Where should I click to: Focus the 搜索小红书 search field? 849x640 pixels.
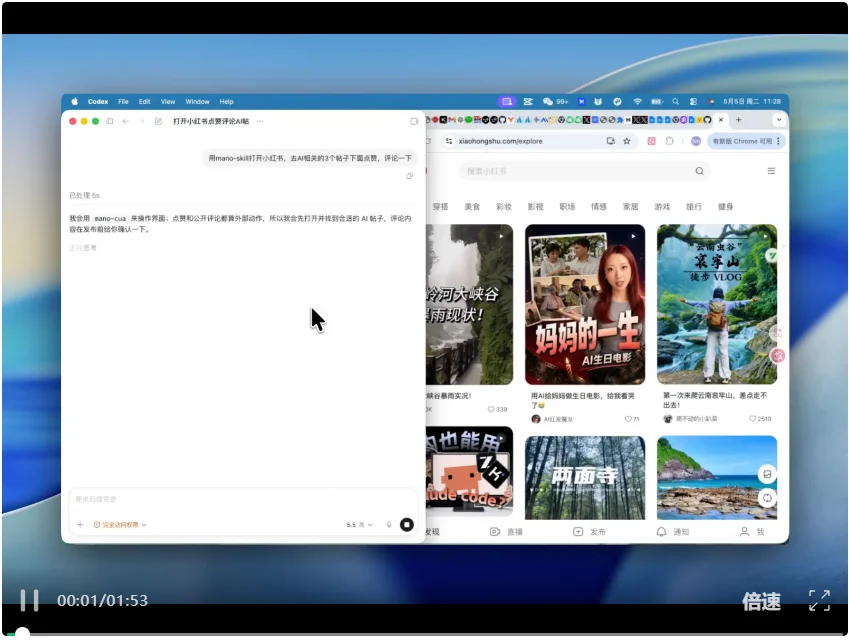pyautogui.click(x=585, y=171)
